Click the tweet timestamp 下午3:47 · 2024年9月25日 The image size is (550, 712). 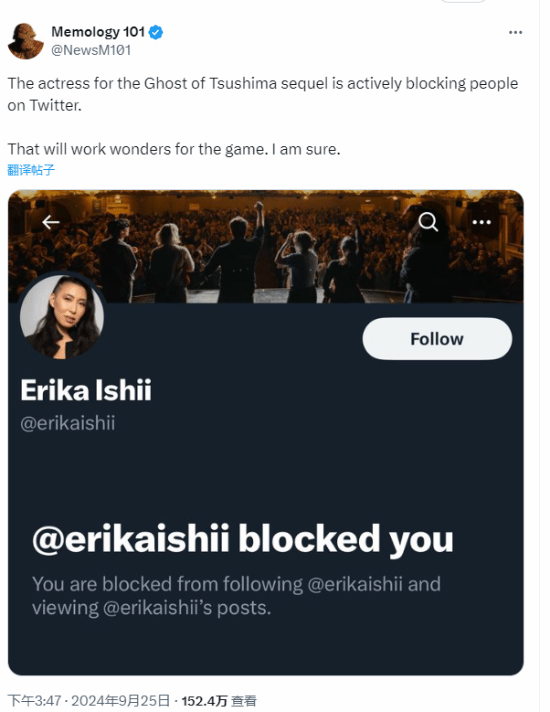point(89,701)
